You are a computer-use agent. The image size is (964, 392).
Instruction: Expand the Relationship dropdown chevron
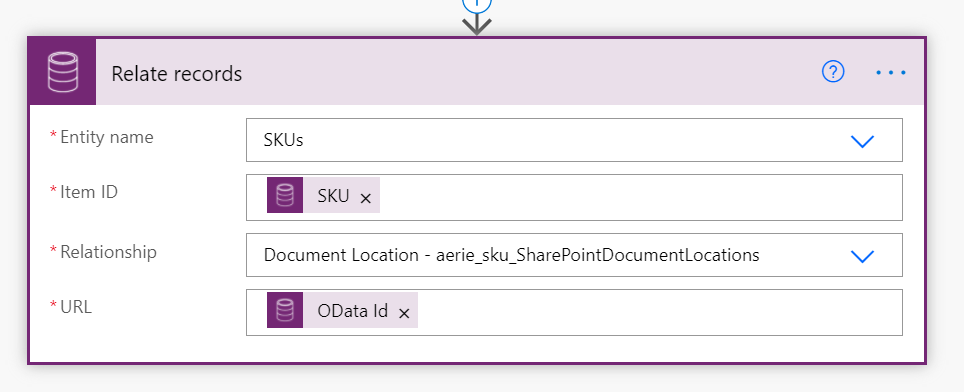(862, 256)
